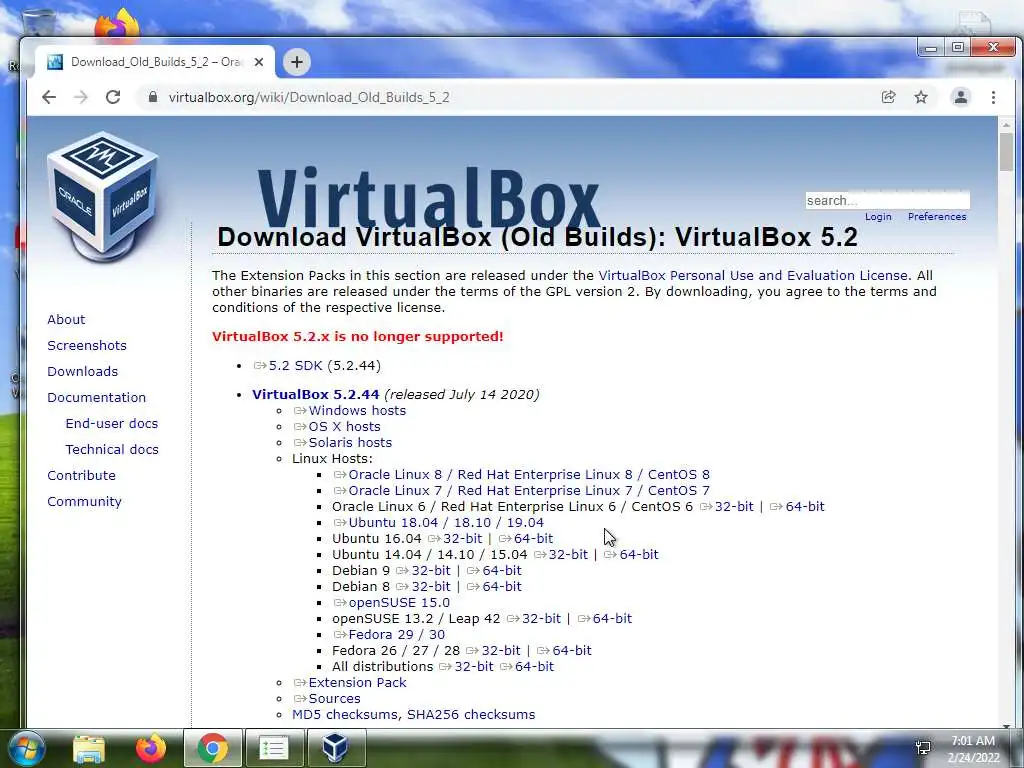Viewport: 1024px width, 768px height.
Task: Download Oracle Linux 6 32-bit package
Action: tap(727, 507)
